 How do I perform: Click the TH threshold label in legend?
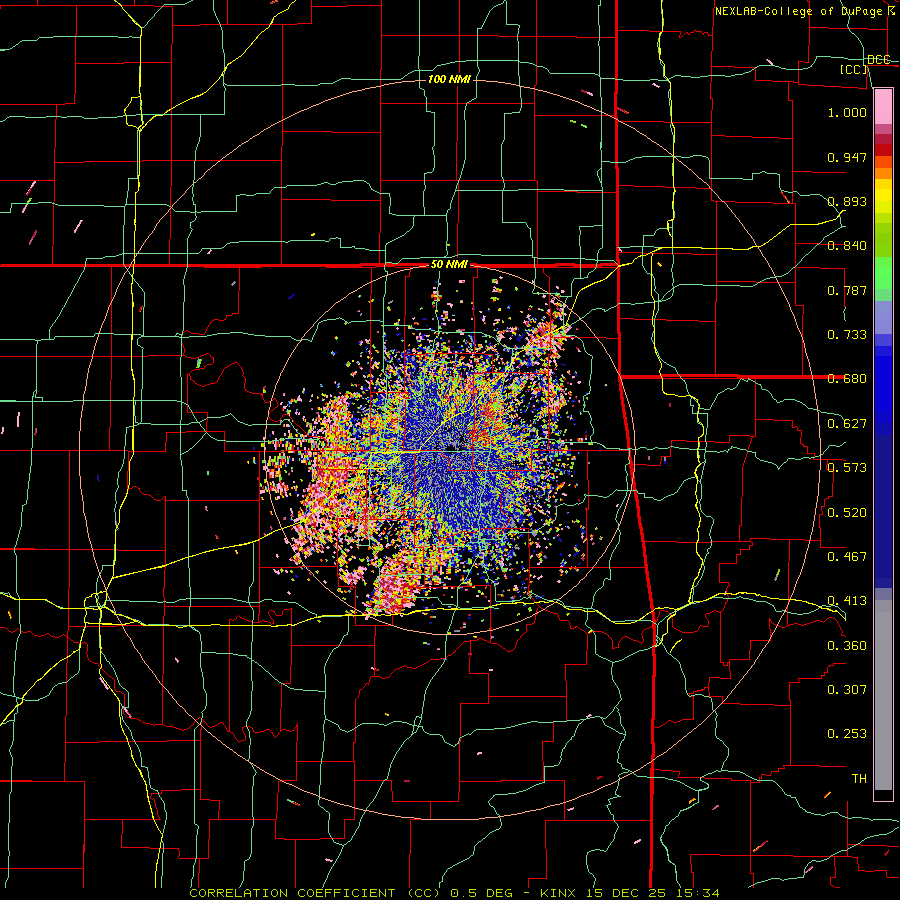coord(859,779)
